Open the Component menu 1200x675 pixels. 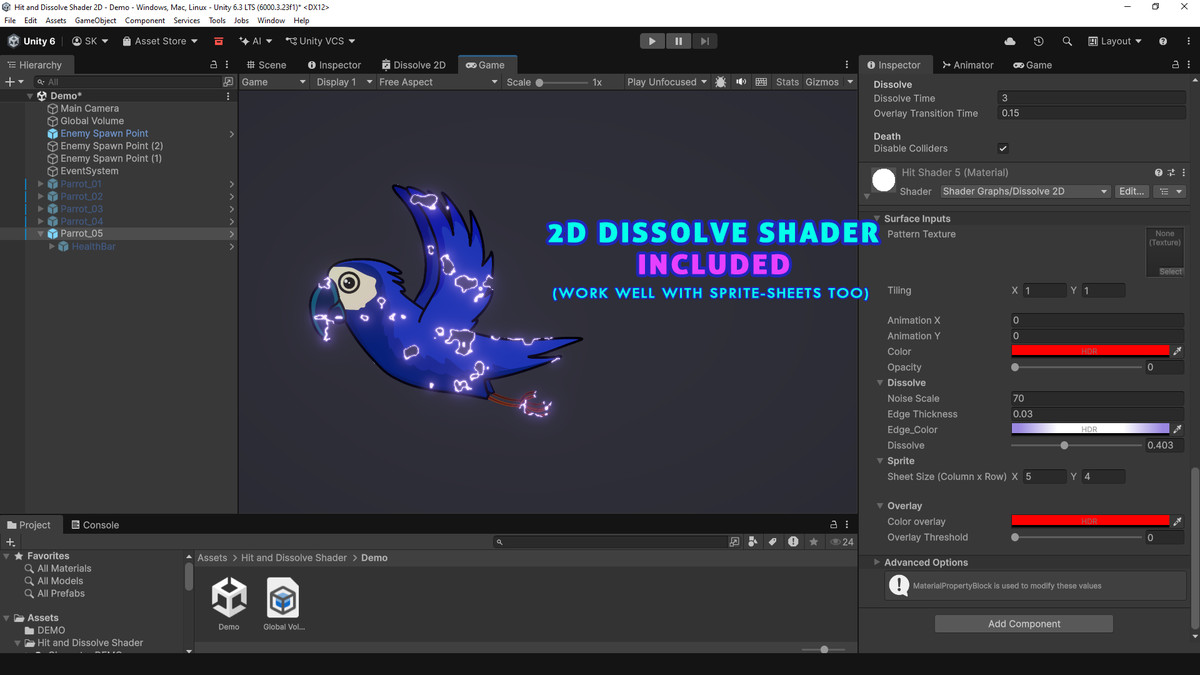coord(145,20)
